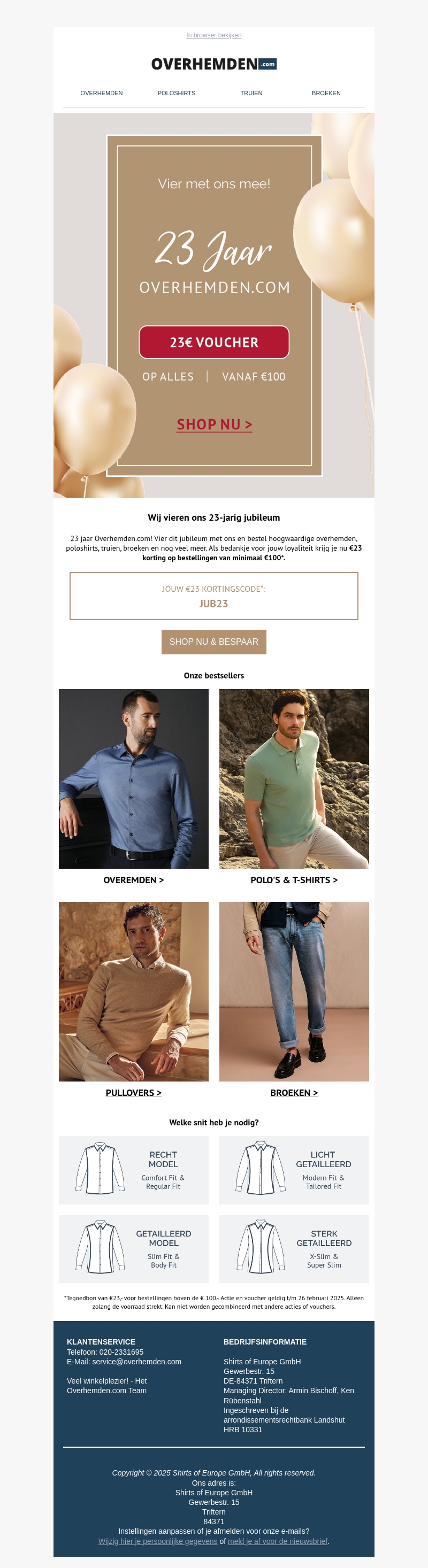
Task: Go to the Broeken navigation item
Action: coord(326,93)
